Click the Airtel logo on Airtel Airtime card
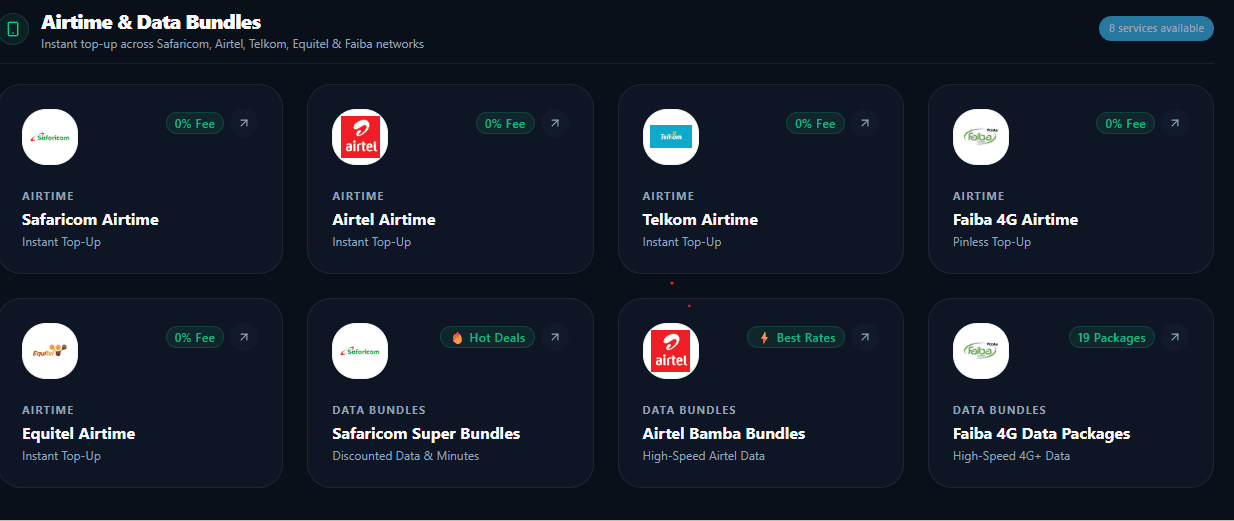Image resolution: width=1234 pixels, height=521 pixels. [x=360, y=137]
